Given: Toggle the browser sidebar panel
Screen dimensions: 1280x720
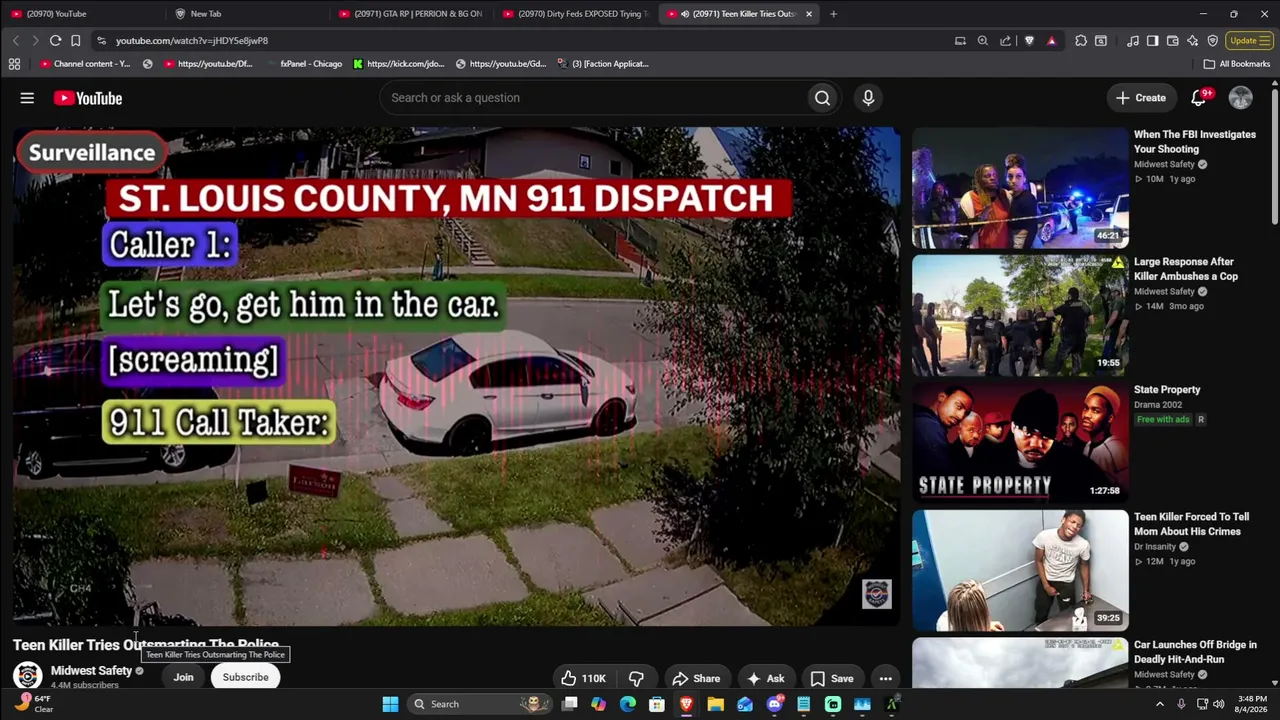Looking at the screenshot, I should coord(1152,41).
